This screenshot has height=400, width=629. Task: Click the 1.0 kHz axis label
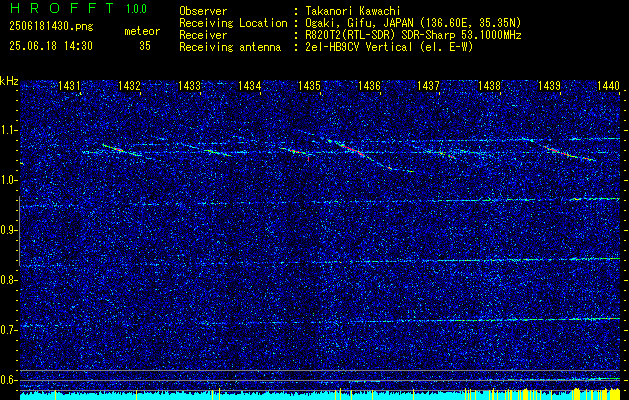9,180
